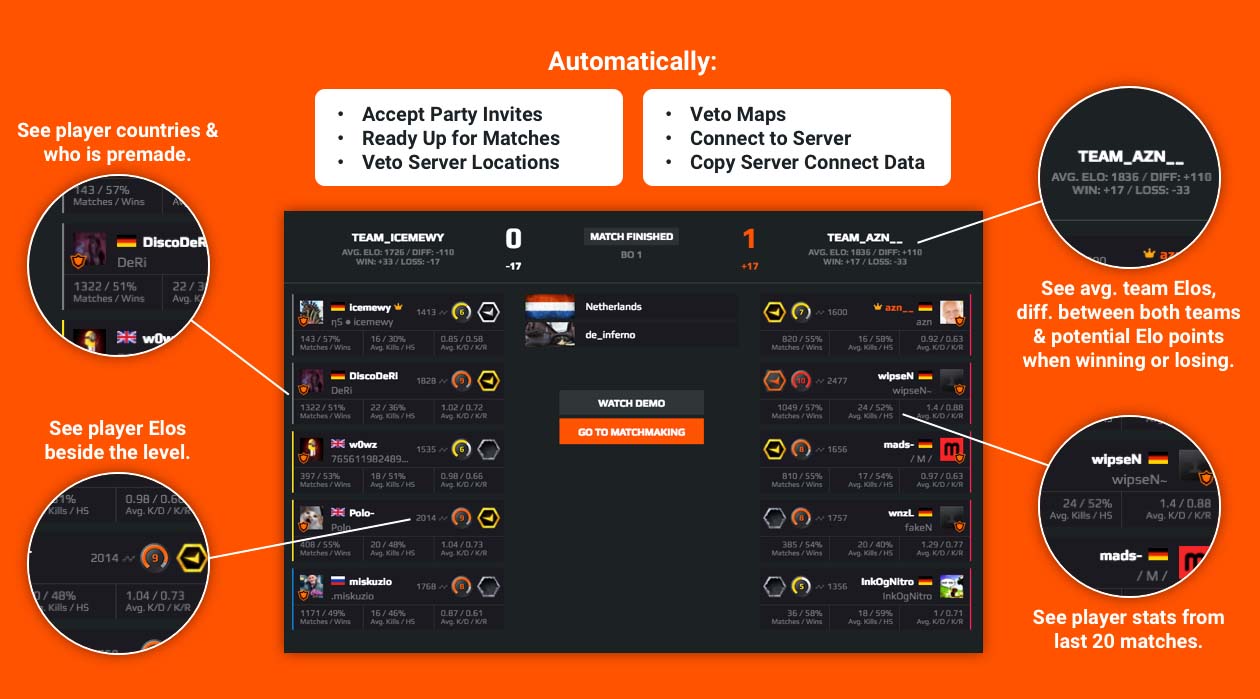Click the level 9 badge beside Polo-
This screenshot has width=1260, height=699.
point(461,517)
